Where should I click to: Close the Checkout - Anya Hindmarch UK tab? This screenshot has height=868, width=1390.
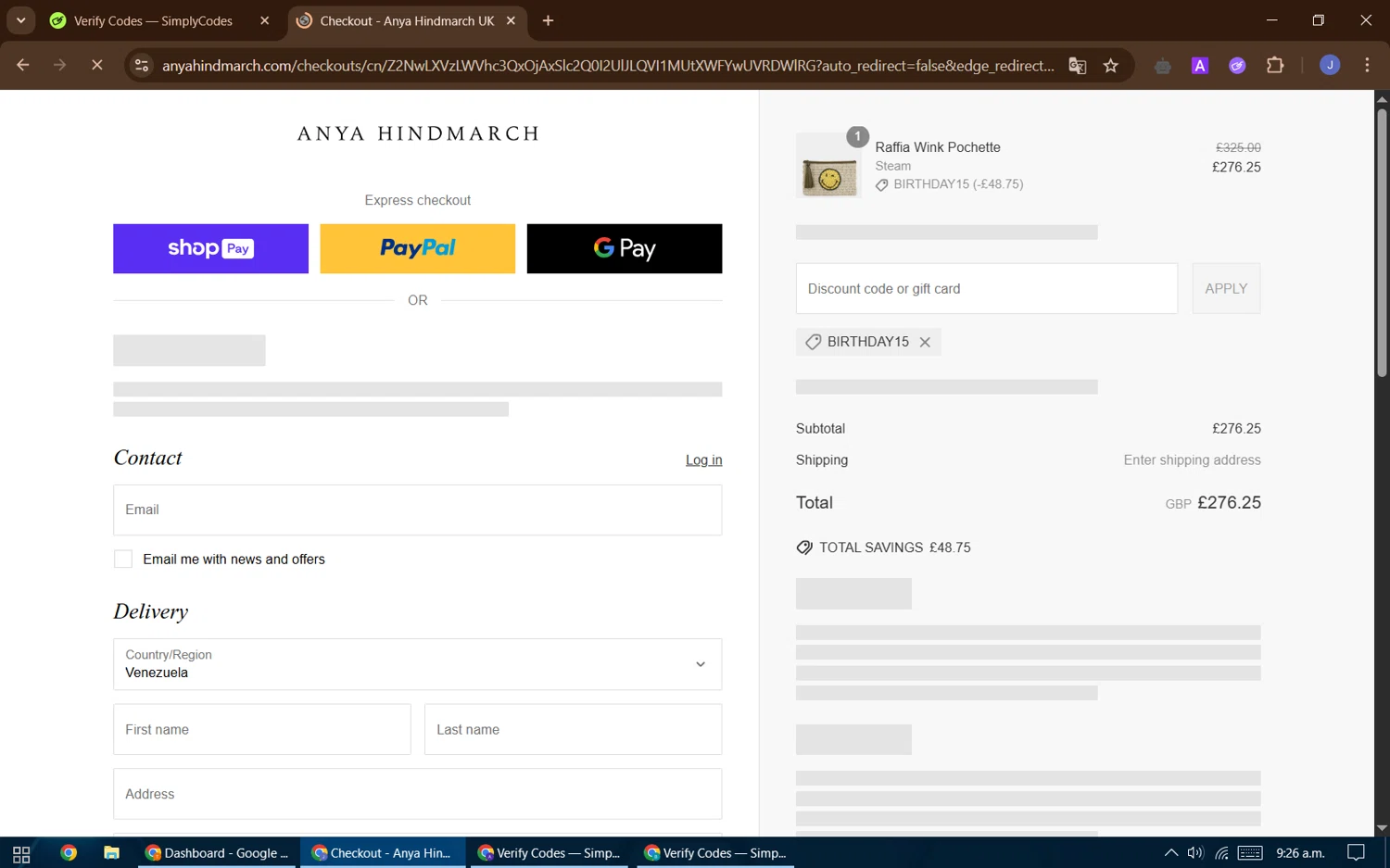[x=511, y=20]
